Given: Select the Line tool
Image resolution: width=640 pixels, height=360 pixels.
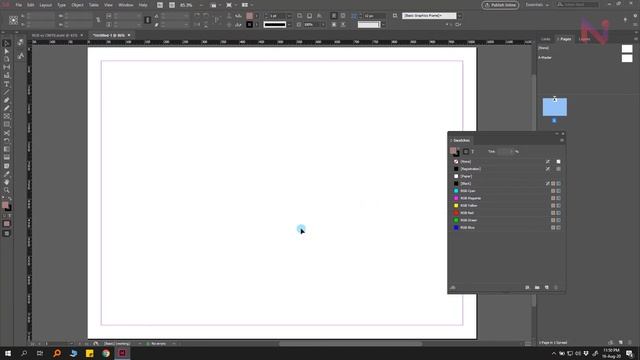Looking at the screenshot, I should pyautogui.click(x=7, y=92).
